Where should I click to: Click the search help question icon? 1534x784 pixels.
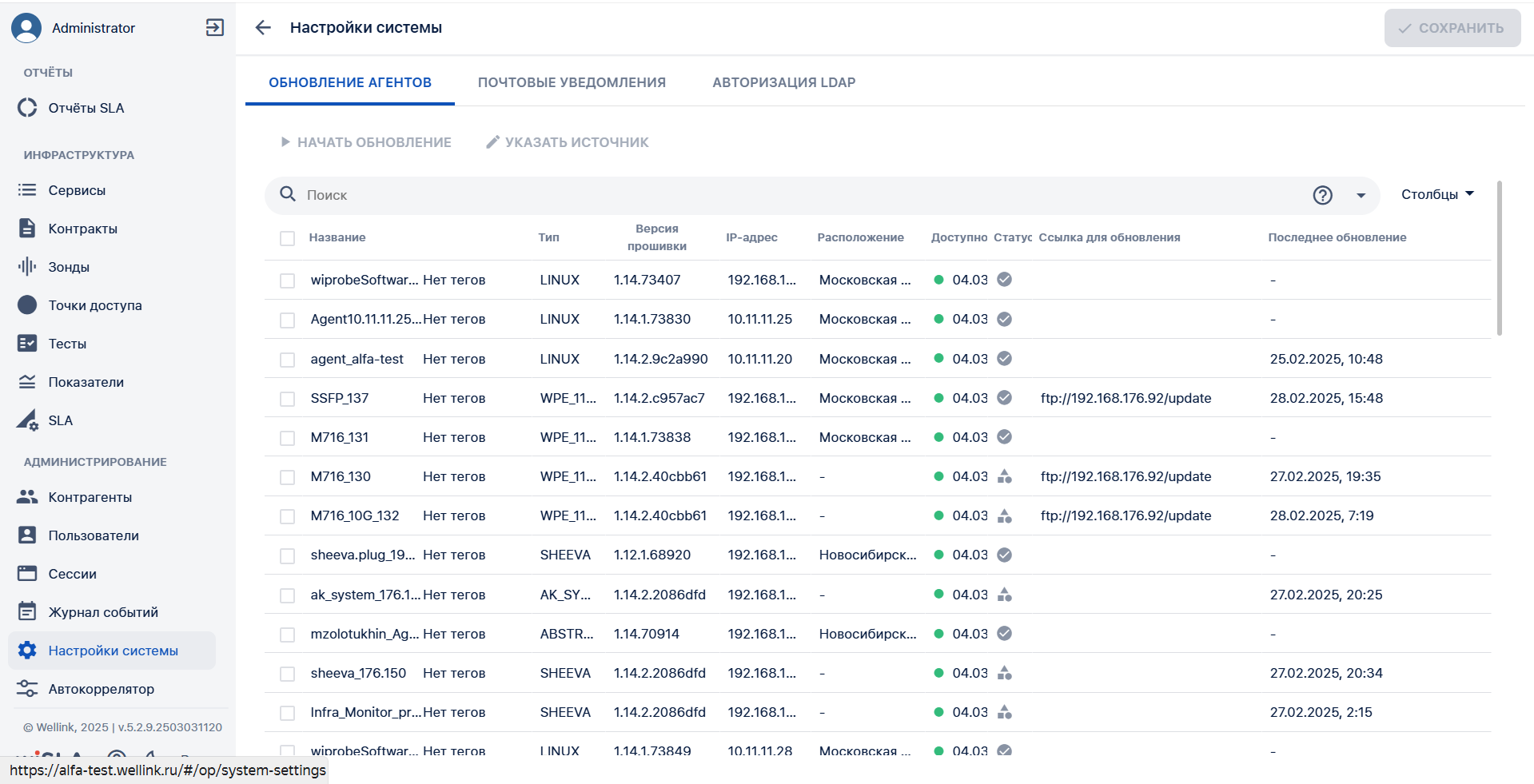pos(1322,195)
